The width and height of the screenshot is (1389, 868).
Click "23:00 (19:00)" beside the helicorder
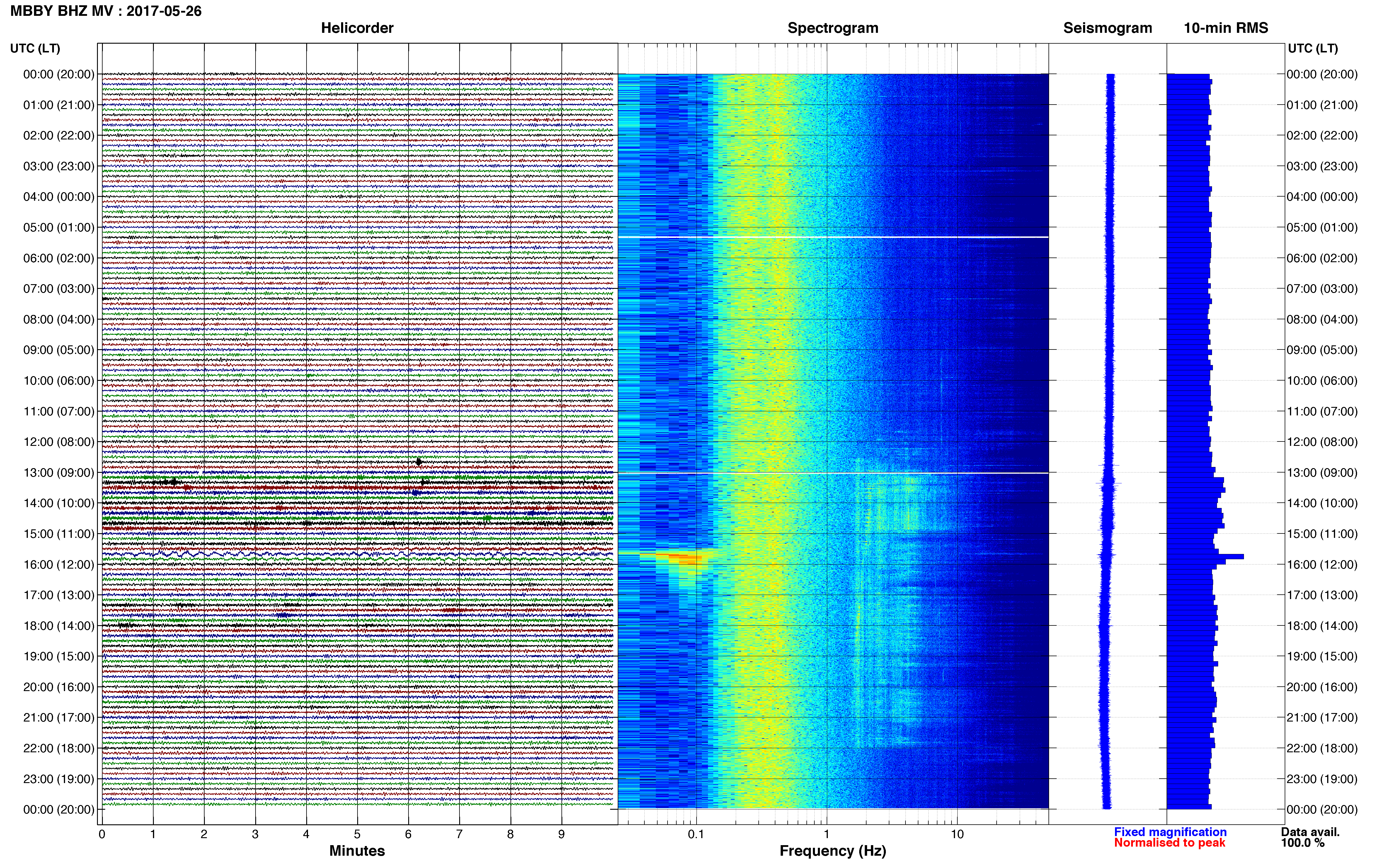(59, 779)
